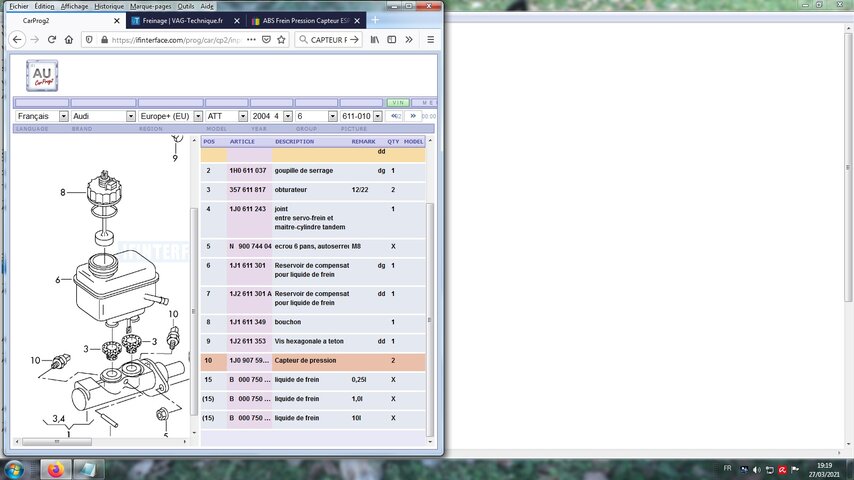Screen dimensions: 854x480
Task: Open the network tray icon
Action: (x=770, y=470)
